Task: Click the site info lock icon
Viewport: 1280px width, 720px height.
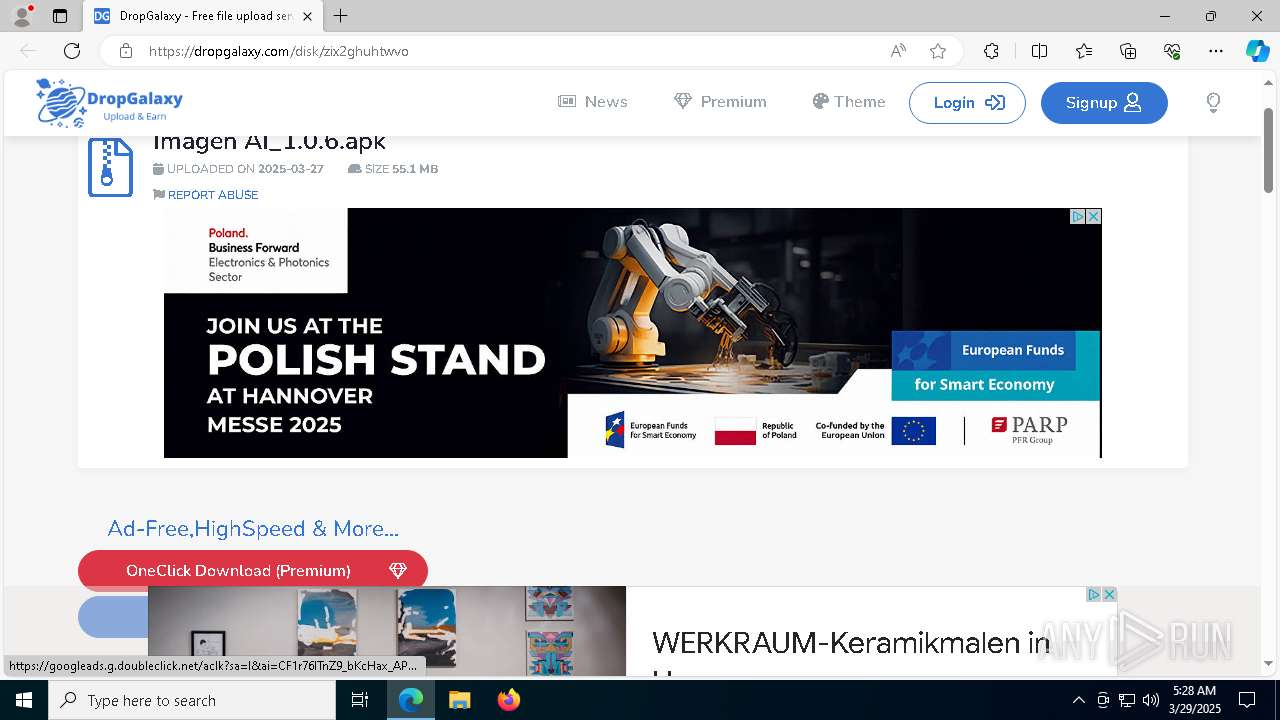Action: (x=125, y=51)
